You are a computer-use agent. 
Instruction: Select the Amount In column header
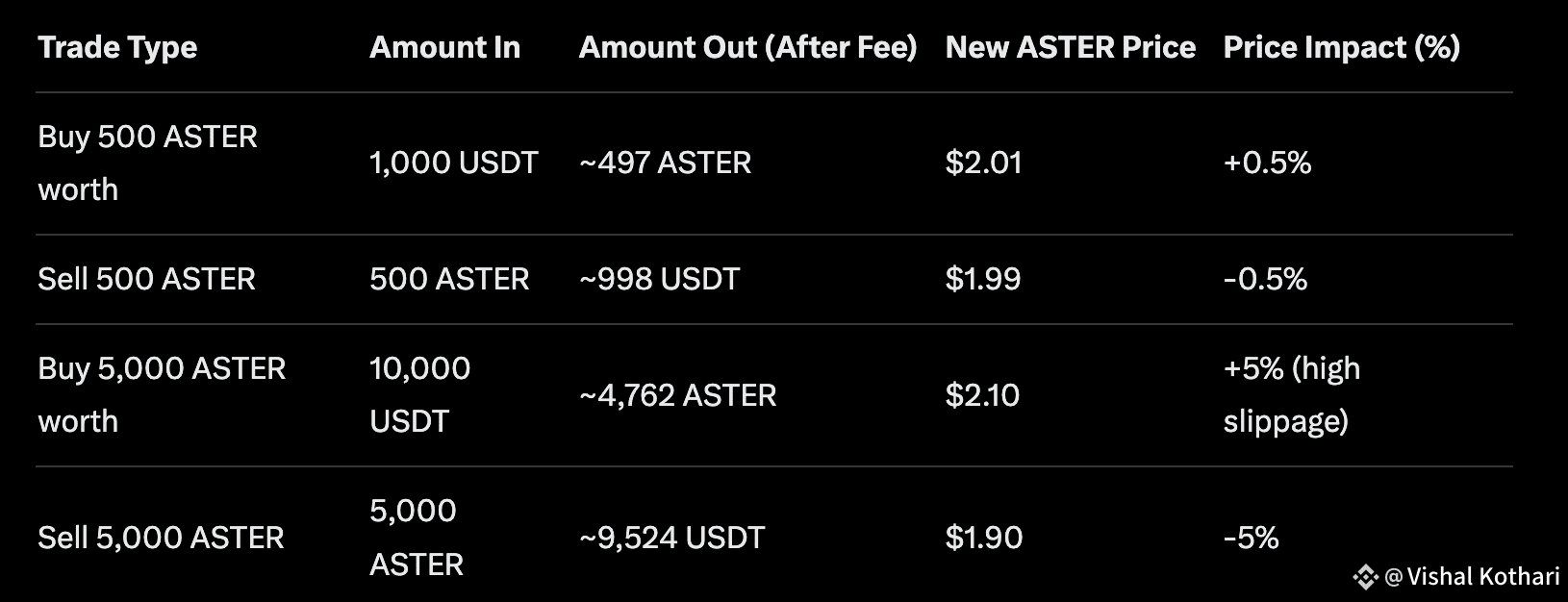(x=444, y=47)
